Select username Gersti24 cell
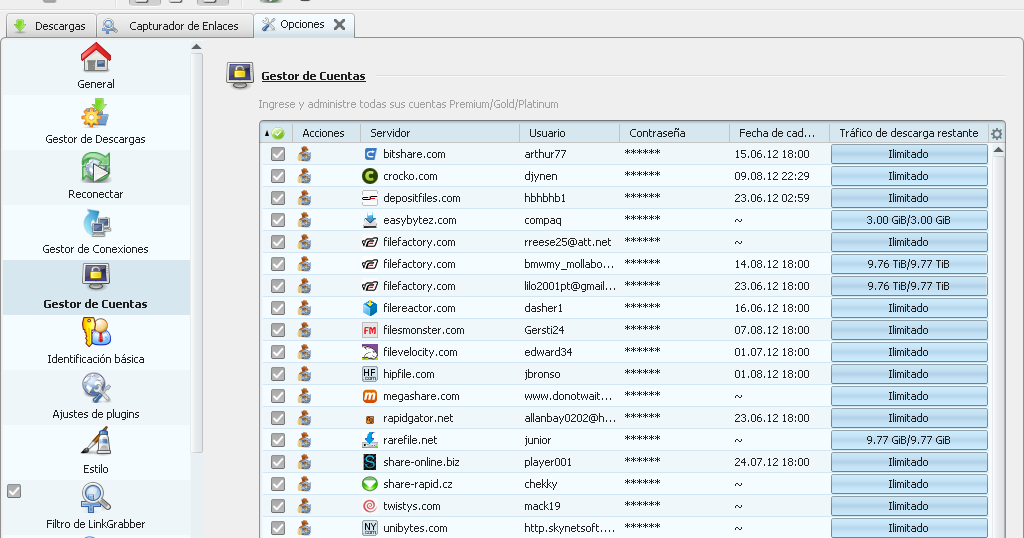 coord(544,330)
